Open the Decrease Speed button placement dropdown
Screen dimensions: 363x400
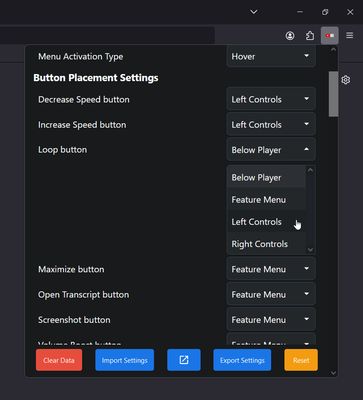click(x=271, y=99)
